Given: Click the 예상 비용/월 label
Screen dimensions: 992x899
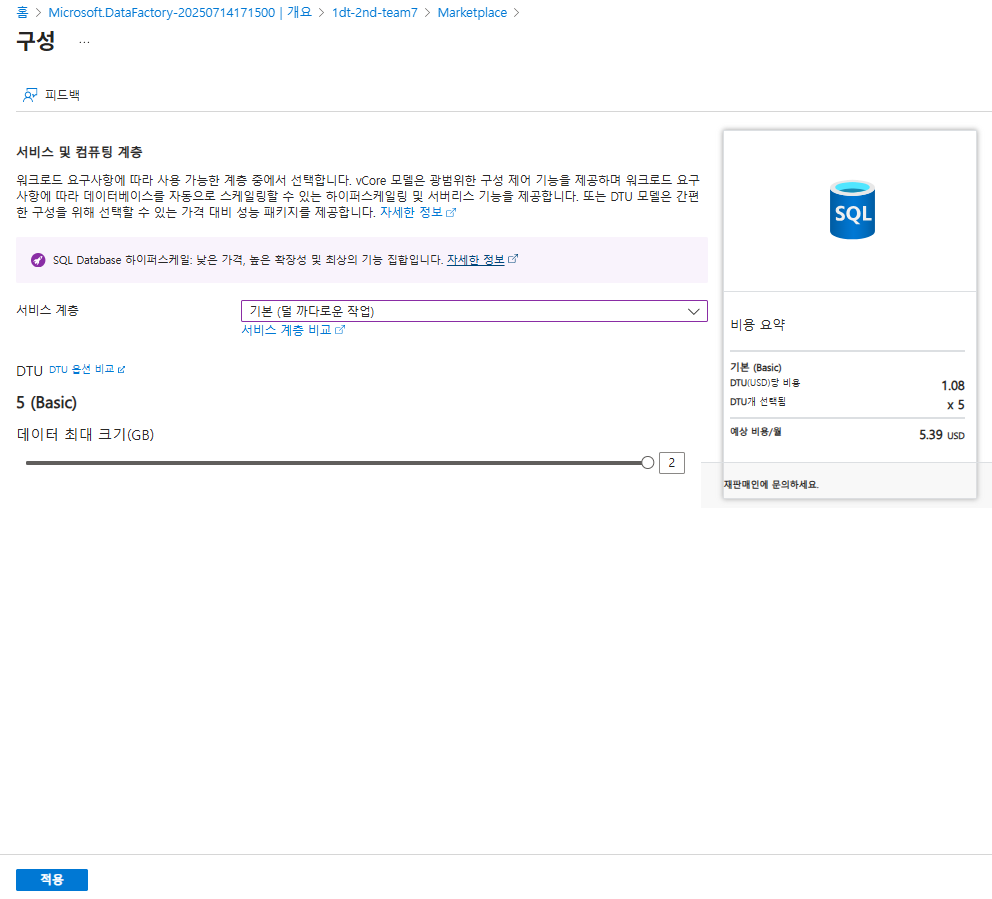Looking at the screenshot, I should pos(755,432).
